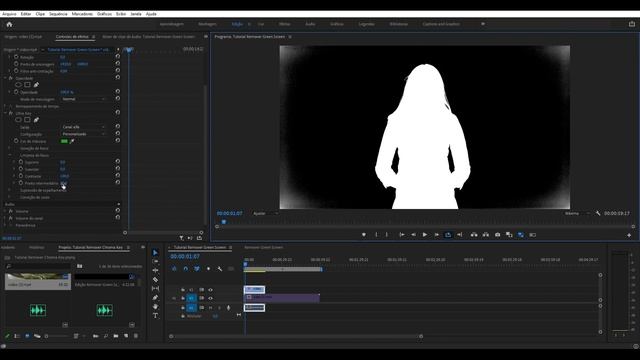The image size is (640, 360).
Task: Play the Program monitor preview
Action: click(x=424, y=235)
